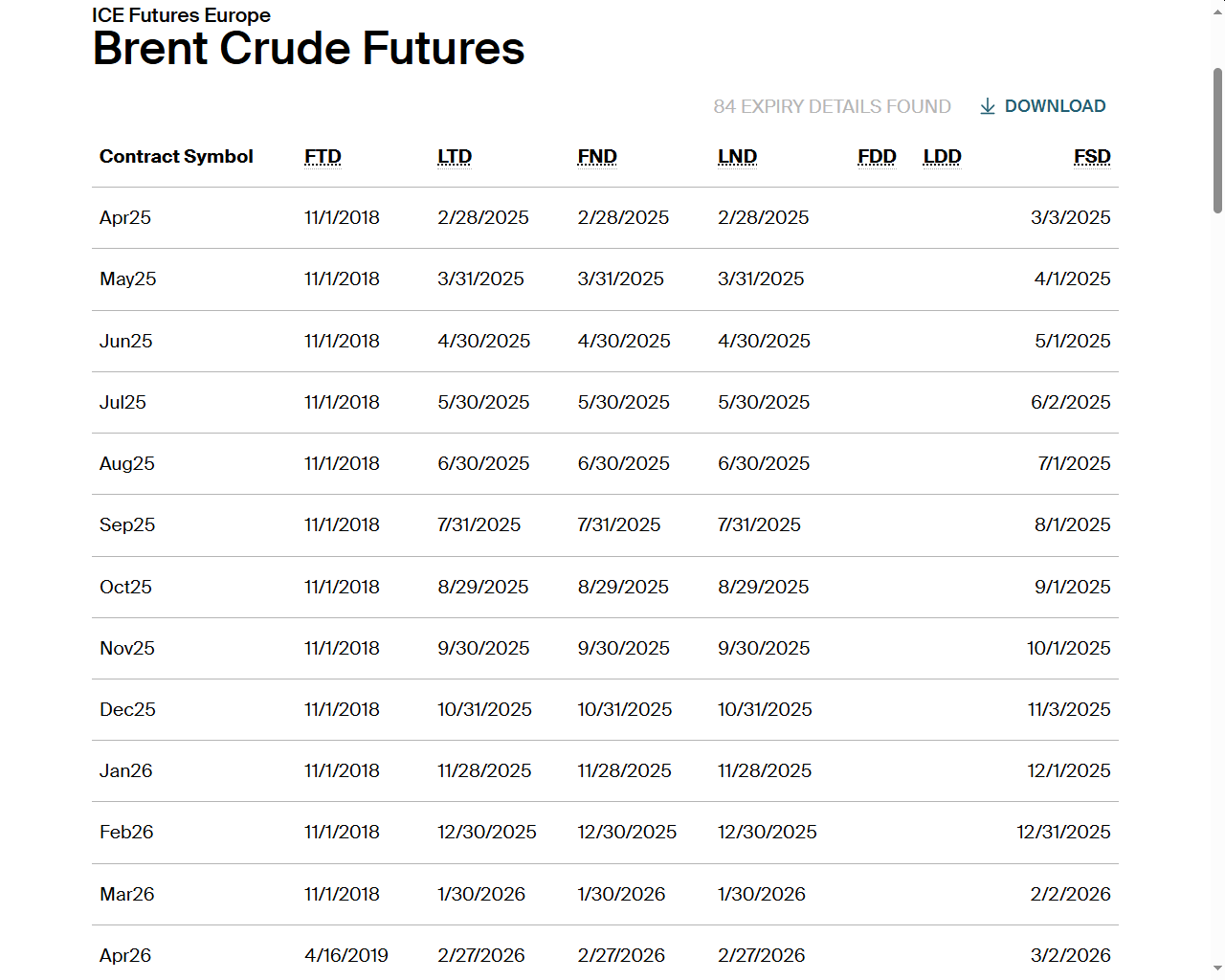Select the Nov25 contract symbol cell
Screen dimensions: 1225x980
click(x=127, y=648)
